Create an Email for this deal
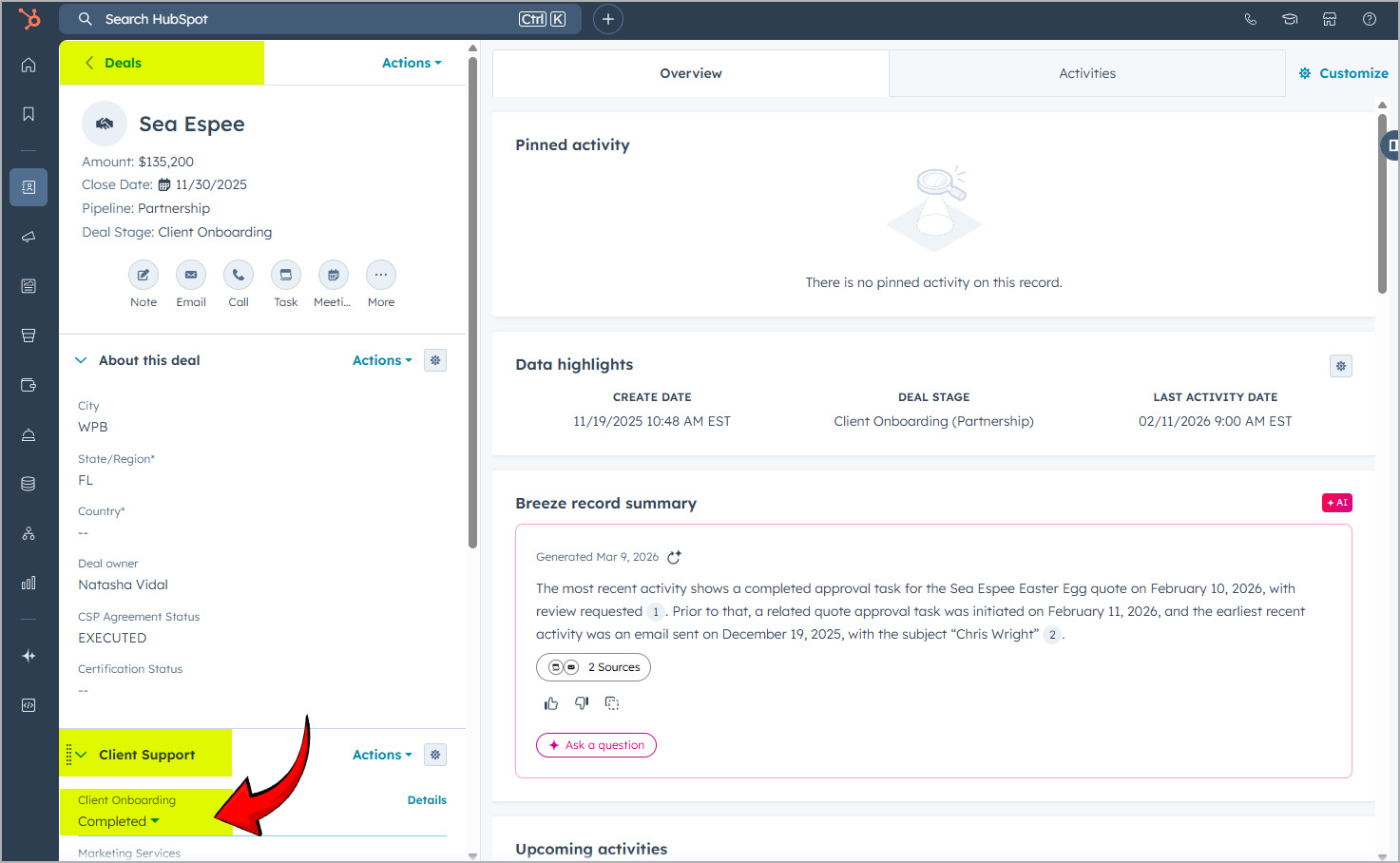The width and height of the screenshot is (1400, 863). click(x=191, y=275)
